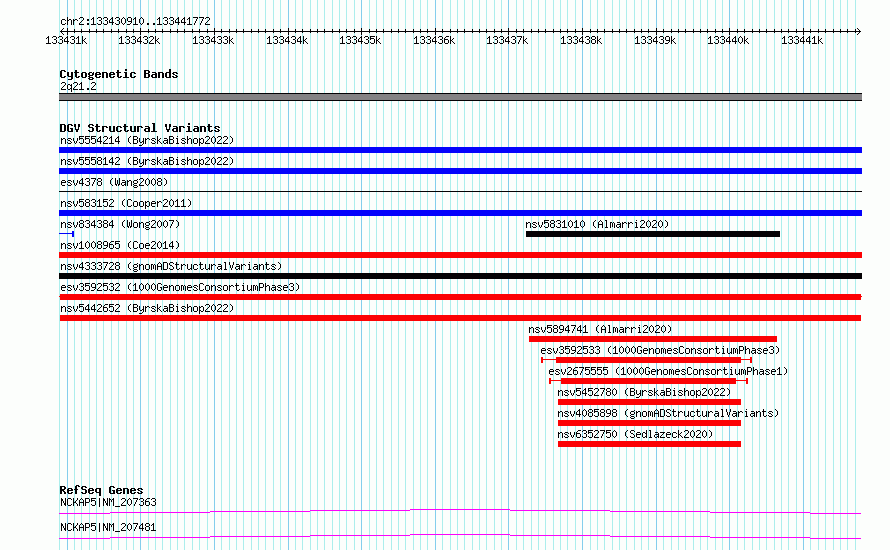This screenshot has width=890, height=550.
Task: Click the 133436k ruler tick label
Action: tap(434, 40)
